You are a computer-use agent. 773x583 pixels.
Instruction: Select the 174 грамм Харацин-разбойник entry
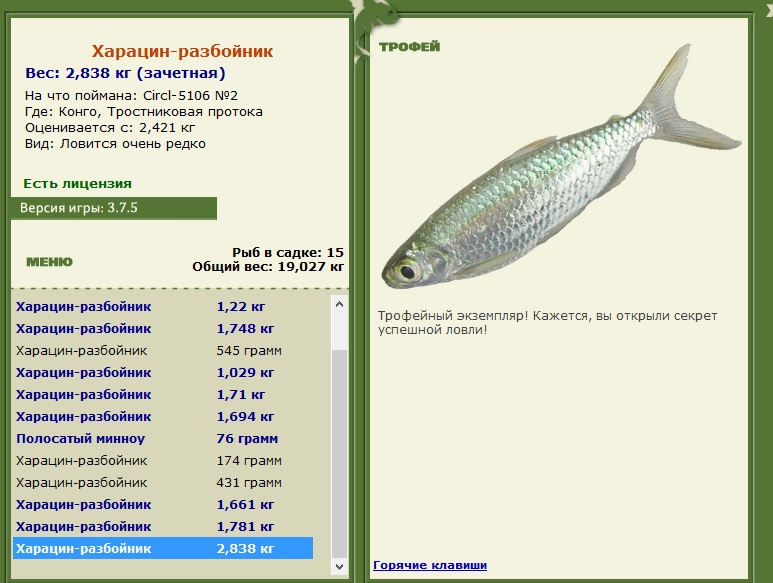tap(163, 461)
